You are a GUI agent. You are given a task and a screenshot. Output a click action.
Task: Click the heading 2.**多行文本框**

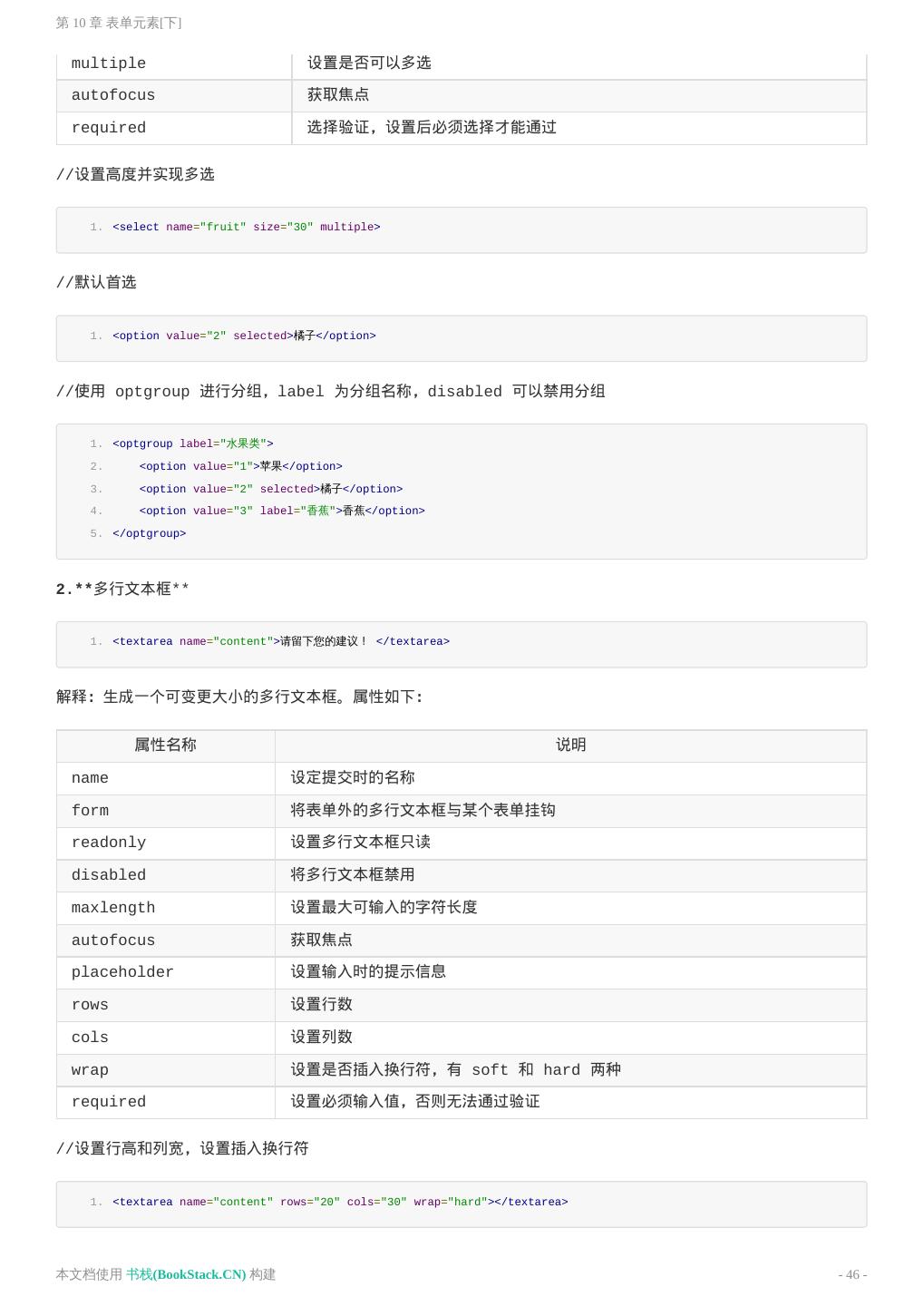(x=122, y=590)
